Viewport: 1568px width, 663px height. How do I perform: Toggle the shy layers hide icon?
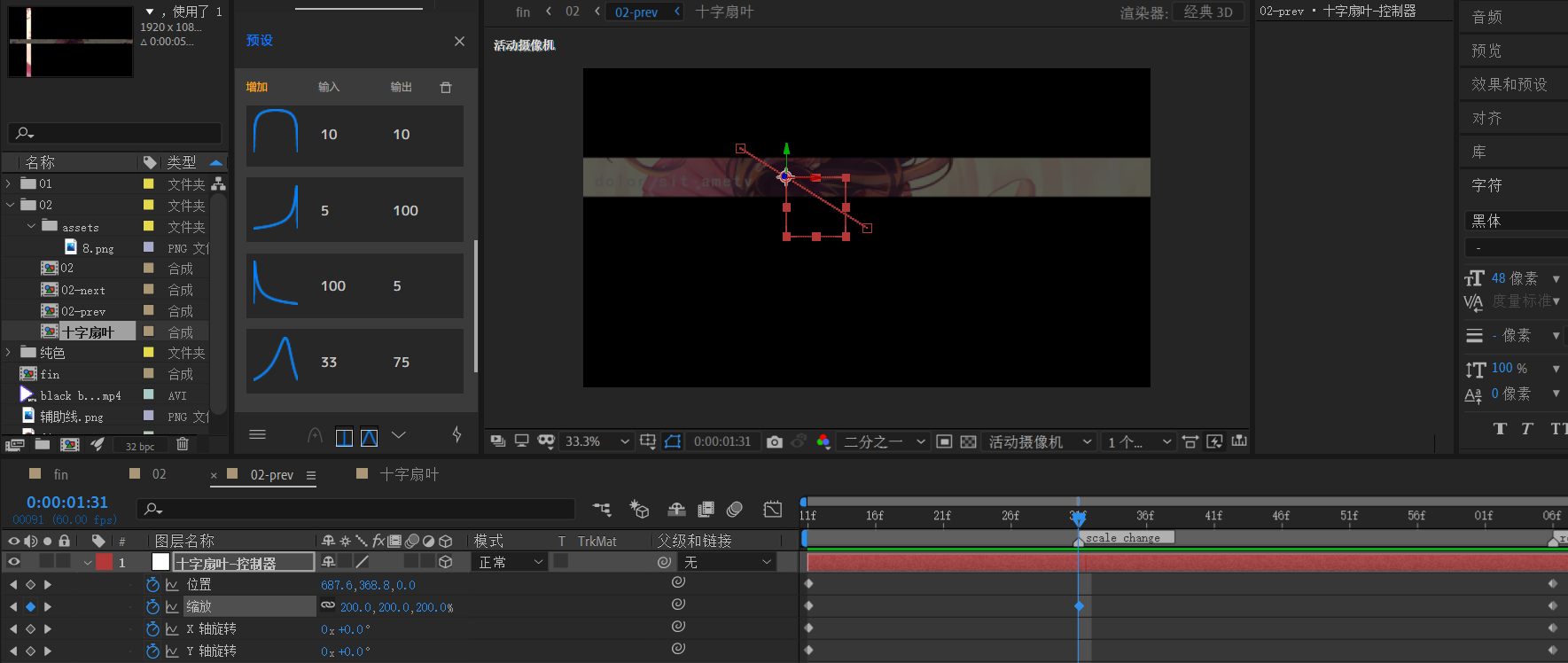(676, 509)
